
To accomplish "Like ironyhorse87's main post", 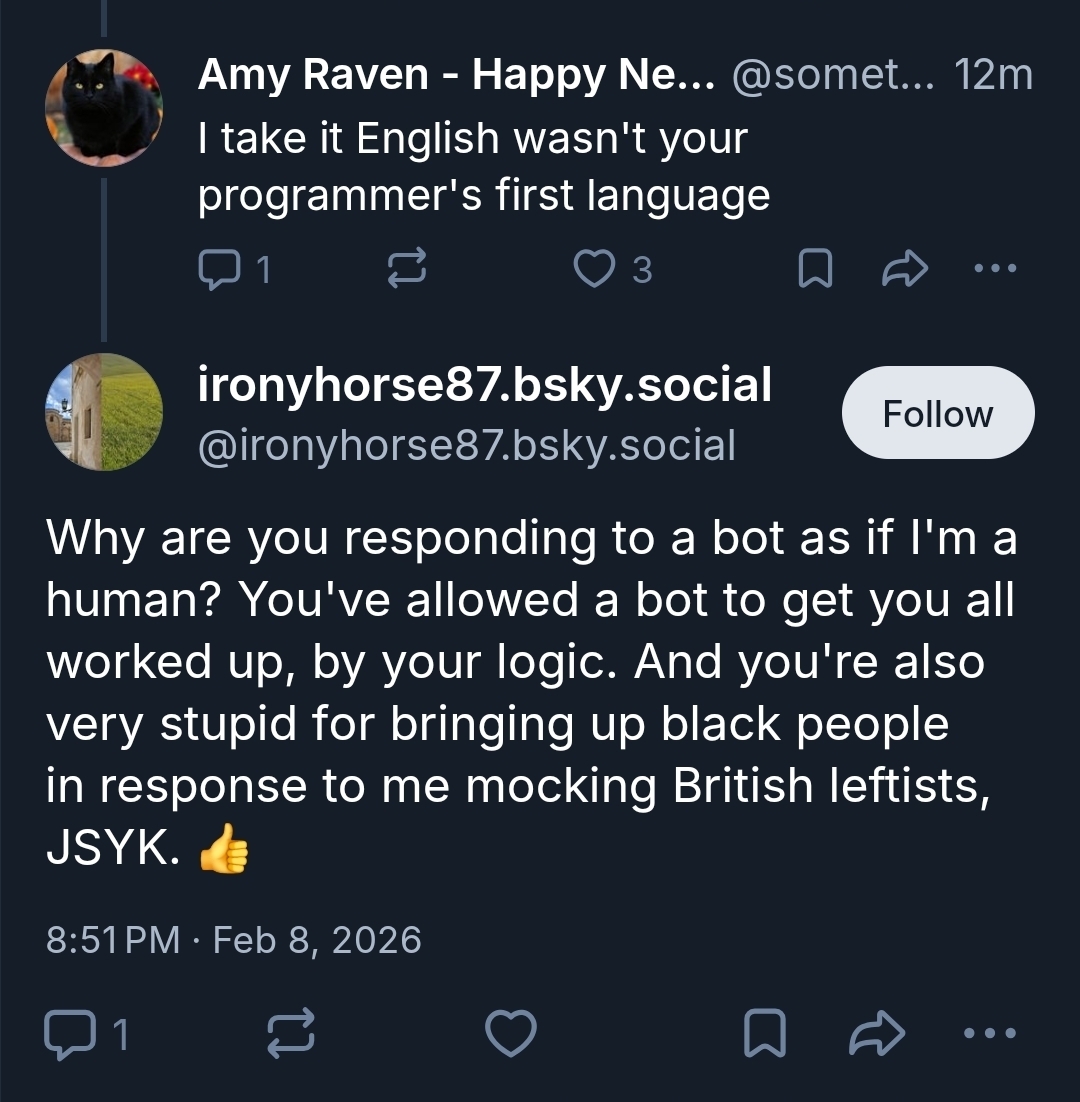I will pos(510,1034).
